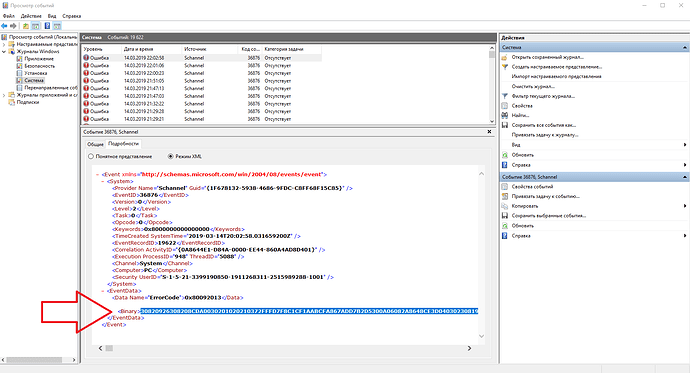
Task: Select the Приложение log in tree
Action: pos(39,59)
